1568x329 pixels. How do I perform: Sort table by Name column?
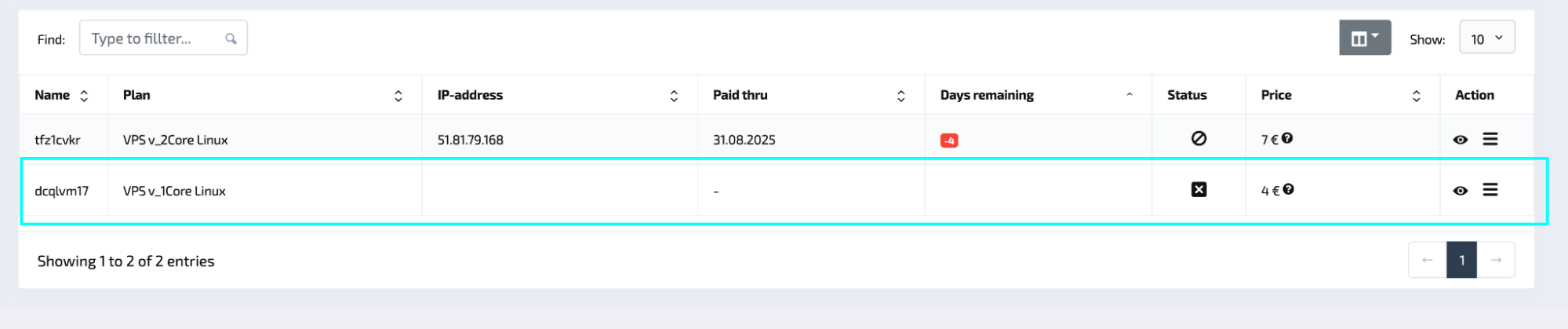click(x=84, y=96)
